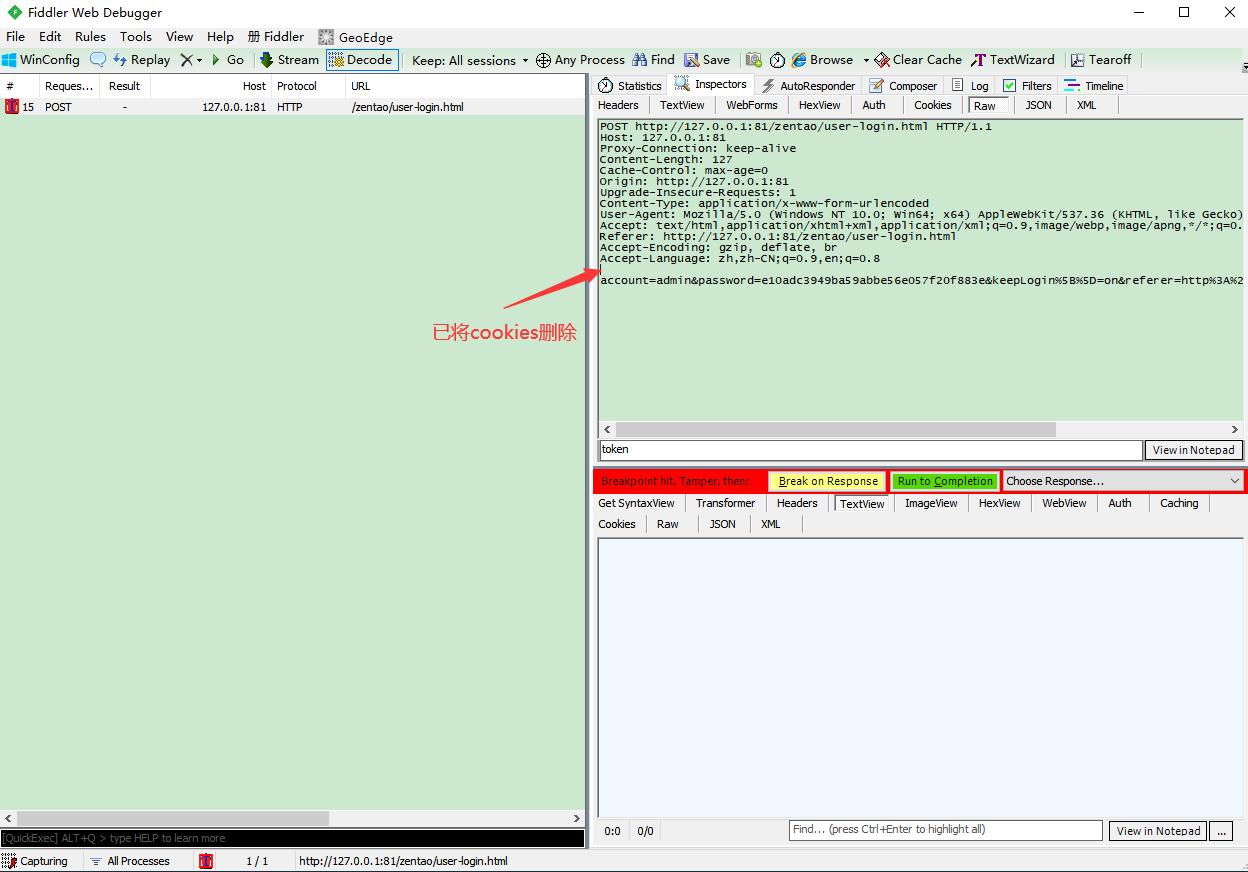Screen dimensions: 1248x872
Task: Click the Remove sessions X icon
Action: point(186,60)
